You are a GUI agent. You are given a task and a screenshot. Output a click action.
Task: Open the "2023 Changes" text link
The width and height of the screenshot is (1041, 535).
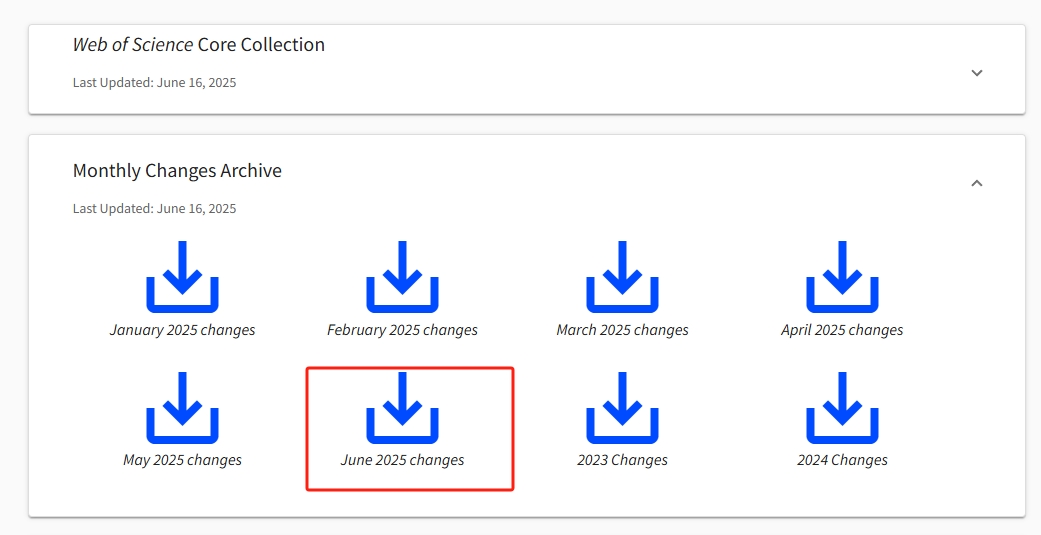622,460
